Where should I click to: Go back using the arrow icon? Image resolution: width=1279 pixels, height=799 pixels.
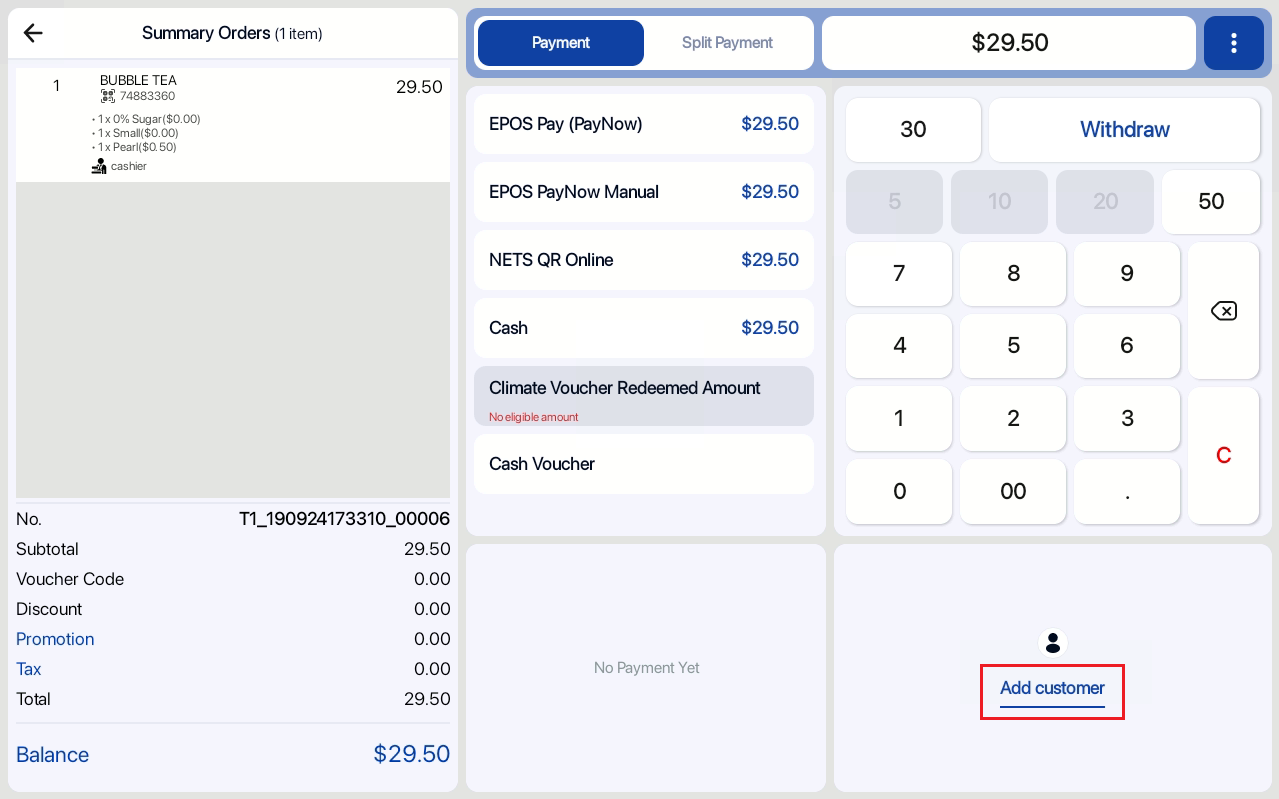point(33,33)
